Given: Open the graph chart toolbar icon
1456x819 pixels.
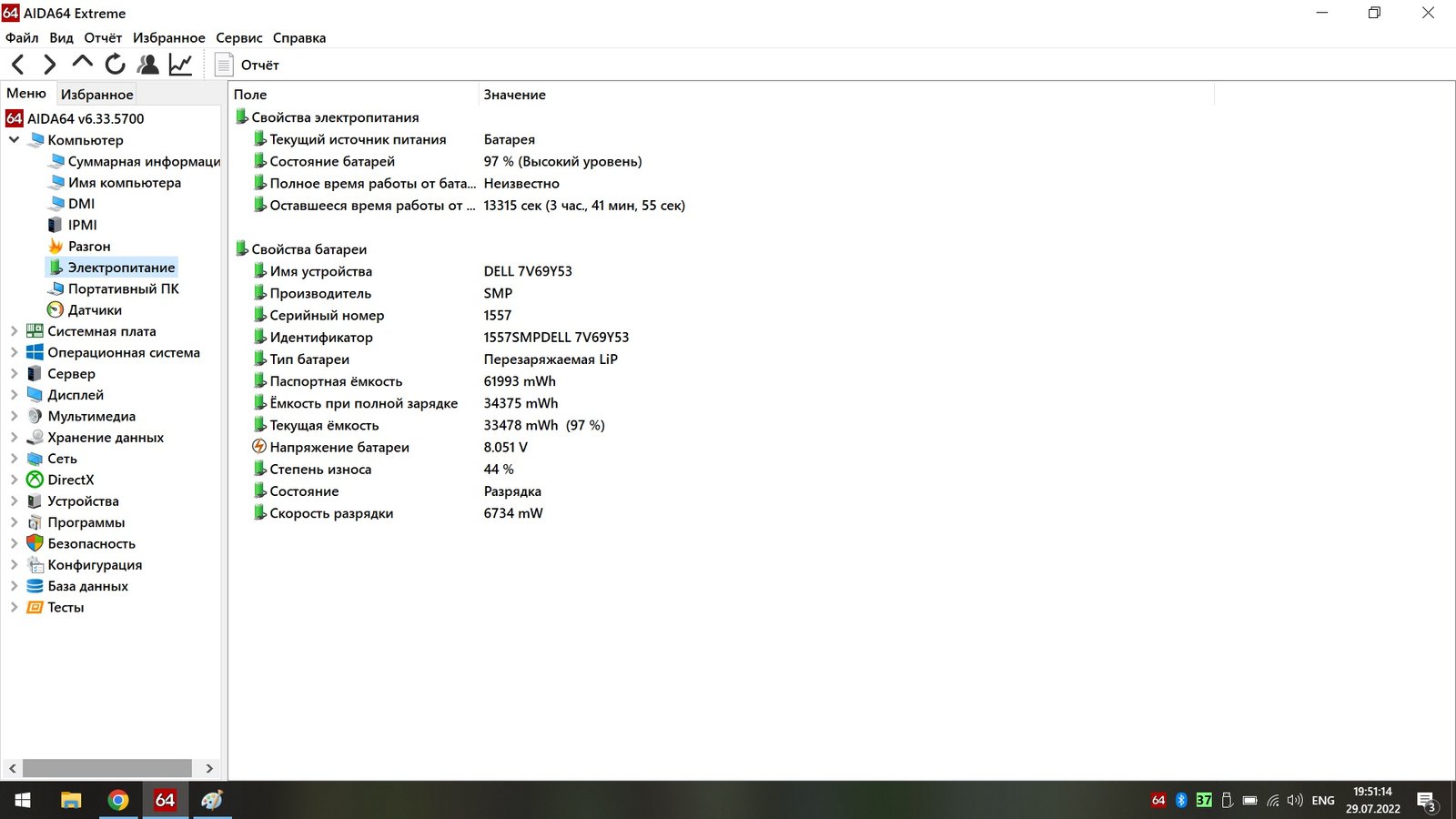Looking at the screenshot, I should [x=180, y=65].
